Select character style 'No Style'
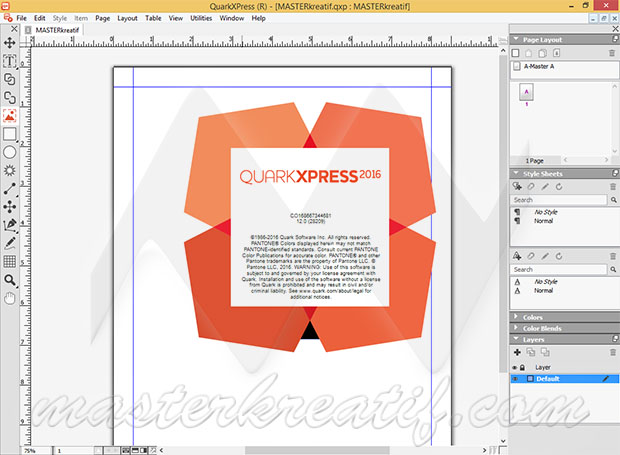Image resolution: width=620 pixels, height=455 pixels. (546, 281)
